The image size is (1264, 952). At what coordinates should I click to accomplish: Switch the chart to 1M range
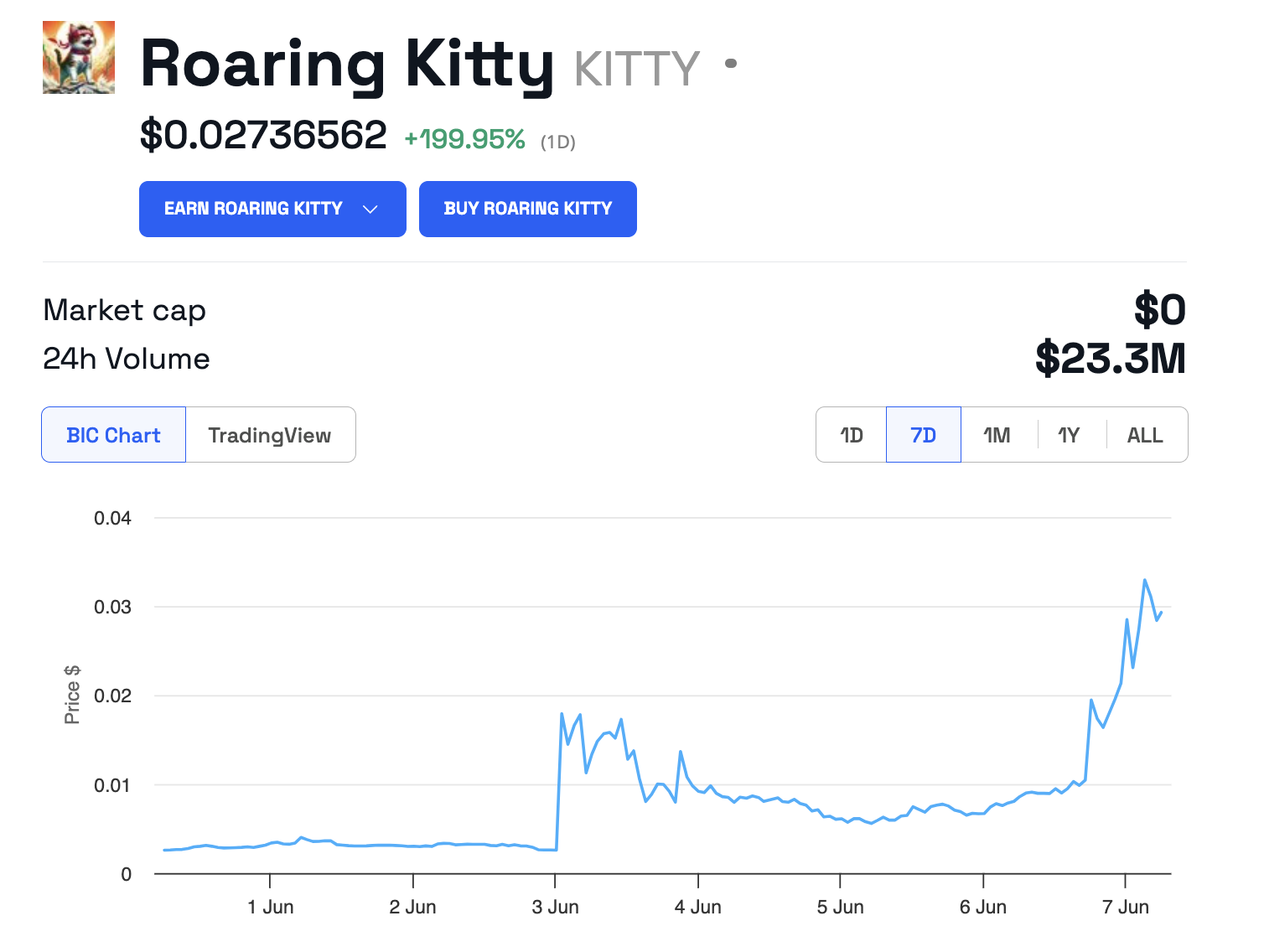click(x=997, y=435)
